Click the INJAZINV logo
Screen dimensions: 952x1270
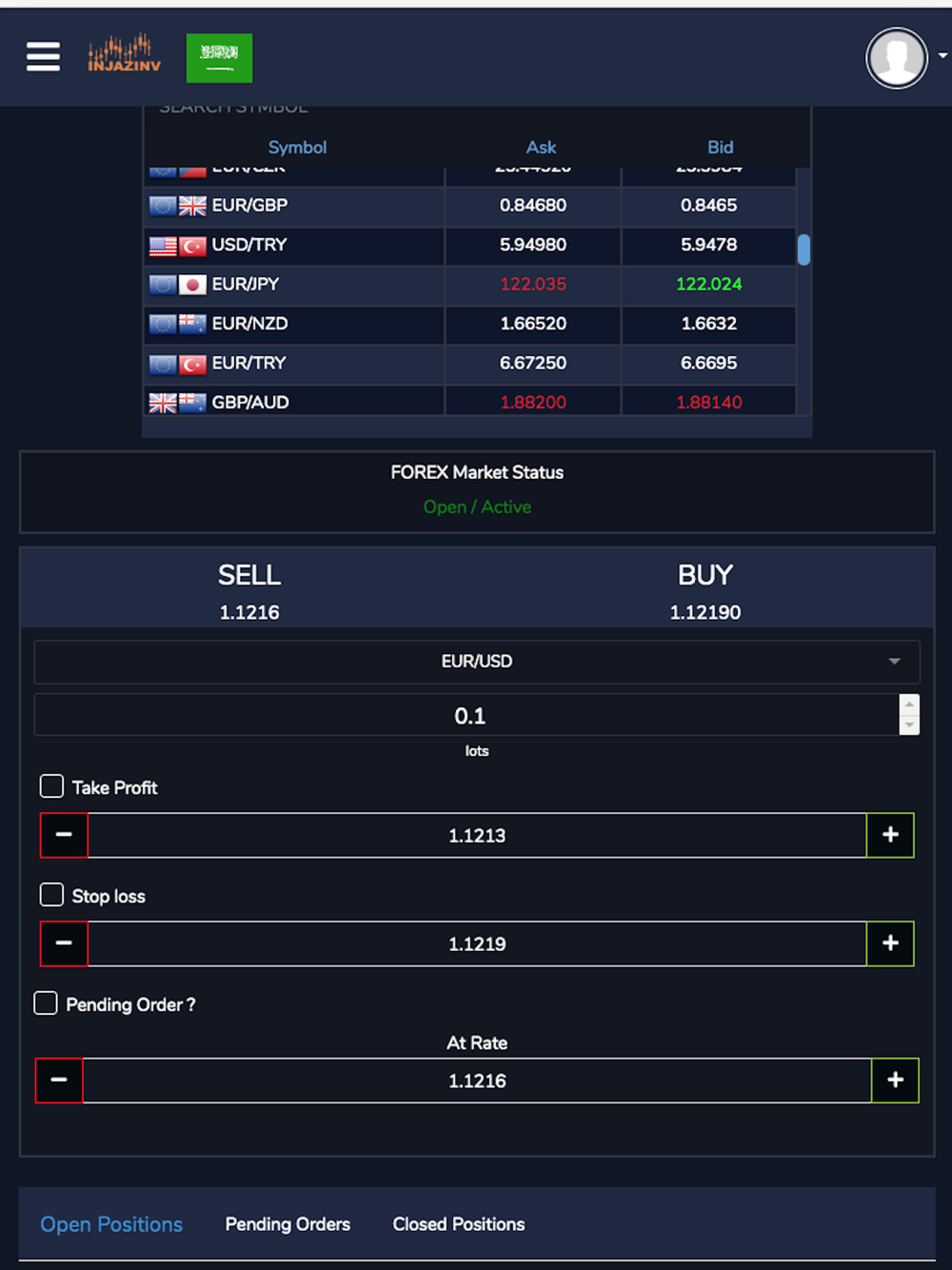tap(125, 53)
